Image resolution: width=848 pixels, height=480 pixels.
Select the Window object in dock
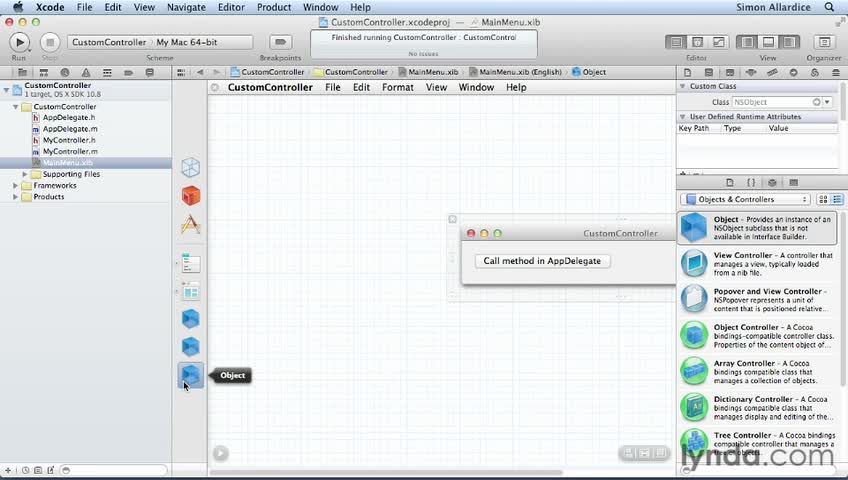190,292
